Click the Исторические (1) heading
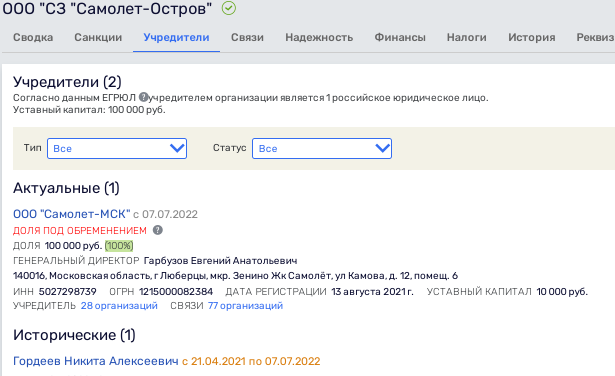Image resolution: width=615 pixels, height=376 pixels. 74,335
